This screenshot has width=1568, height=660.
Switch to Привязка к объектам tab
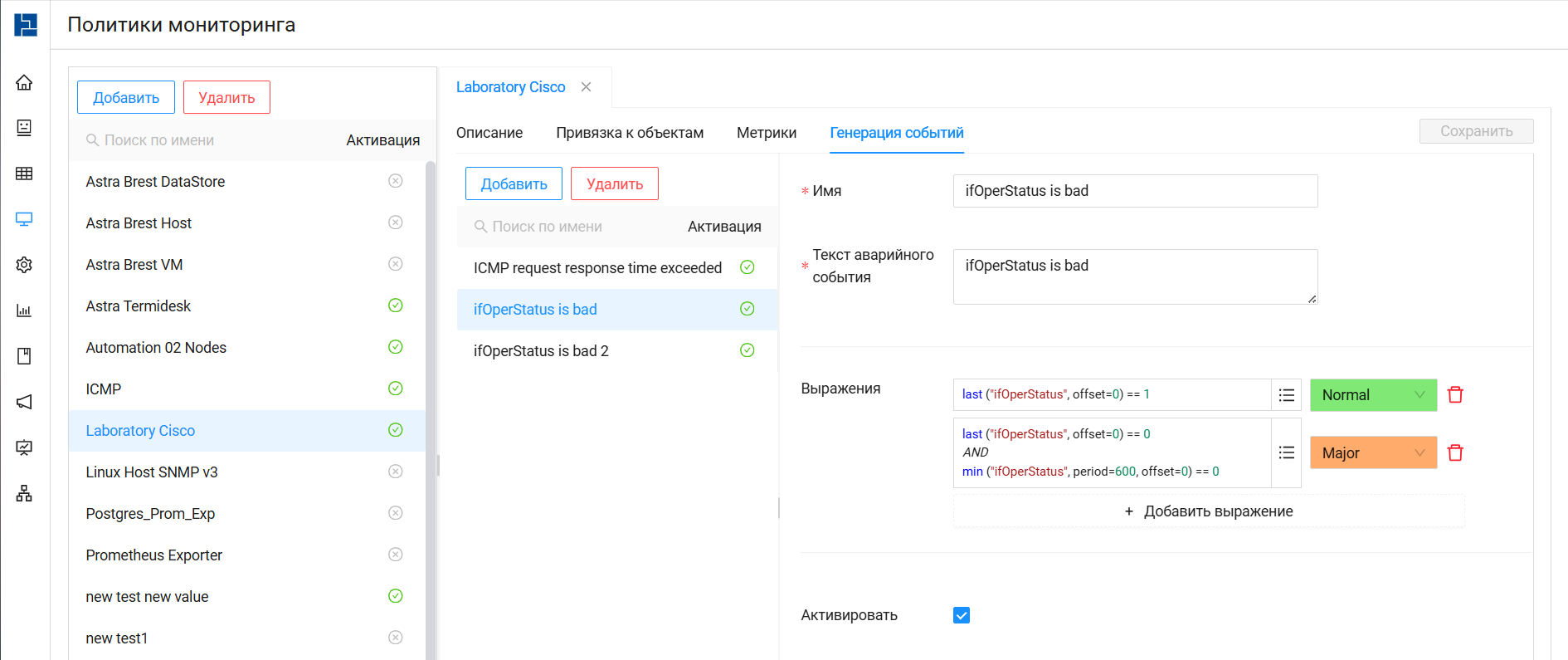[629, 133]
